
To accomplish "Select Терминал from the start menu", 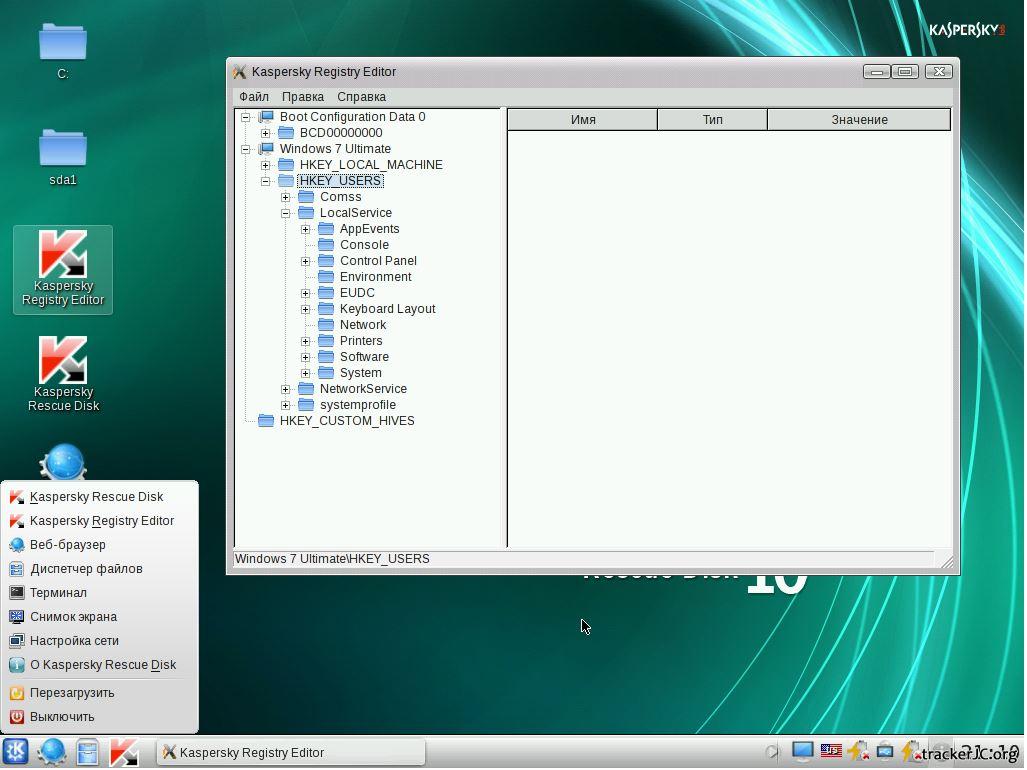I will pos(58,593).
